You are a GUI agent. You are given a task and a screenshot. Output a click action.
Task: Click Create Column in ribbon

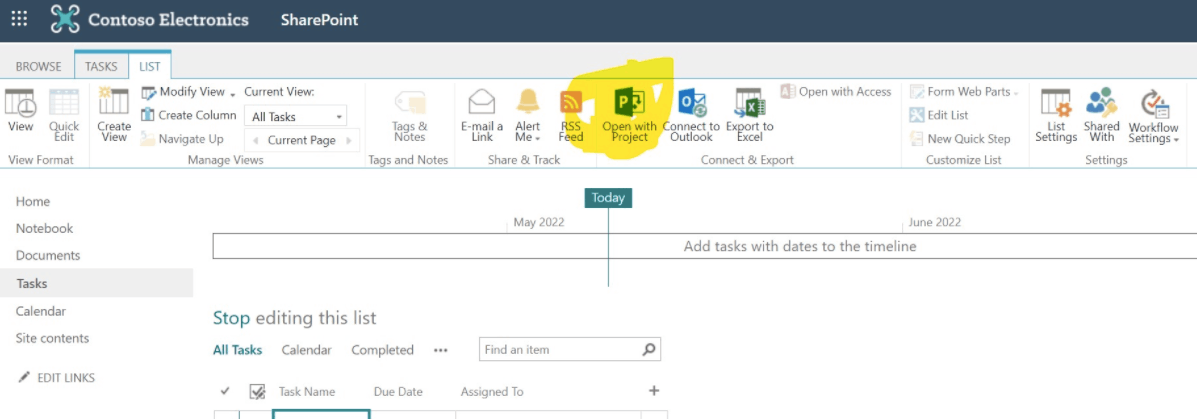click(x=189, y=115)
